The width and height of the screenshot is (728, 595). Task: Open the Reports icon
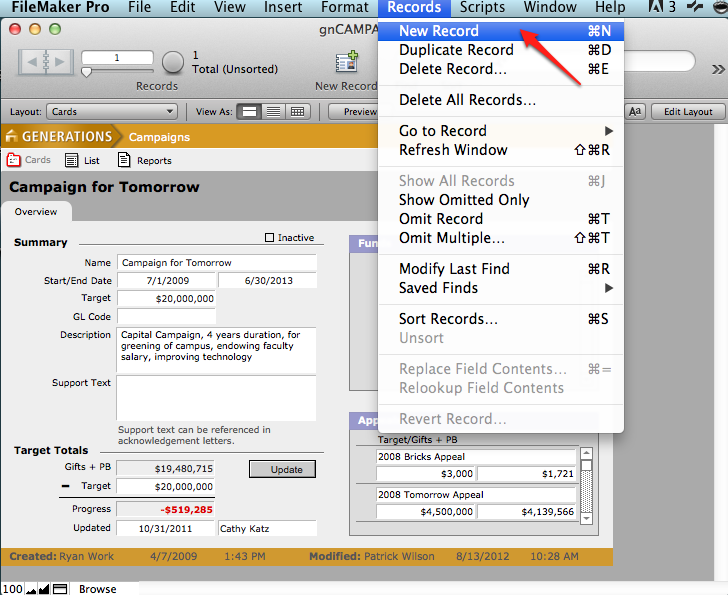(x=124, y=160)
